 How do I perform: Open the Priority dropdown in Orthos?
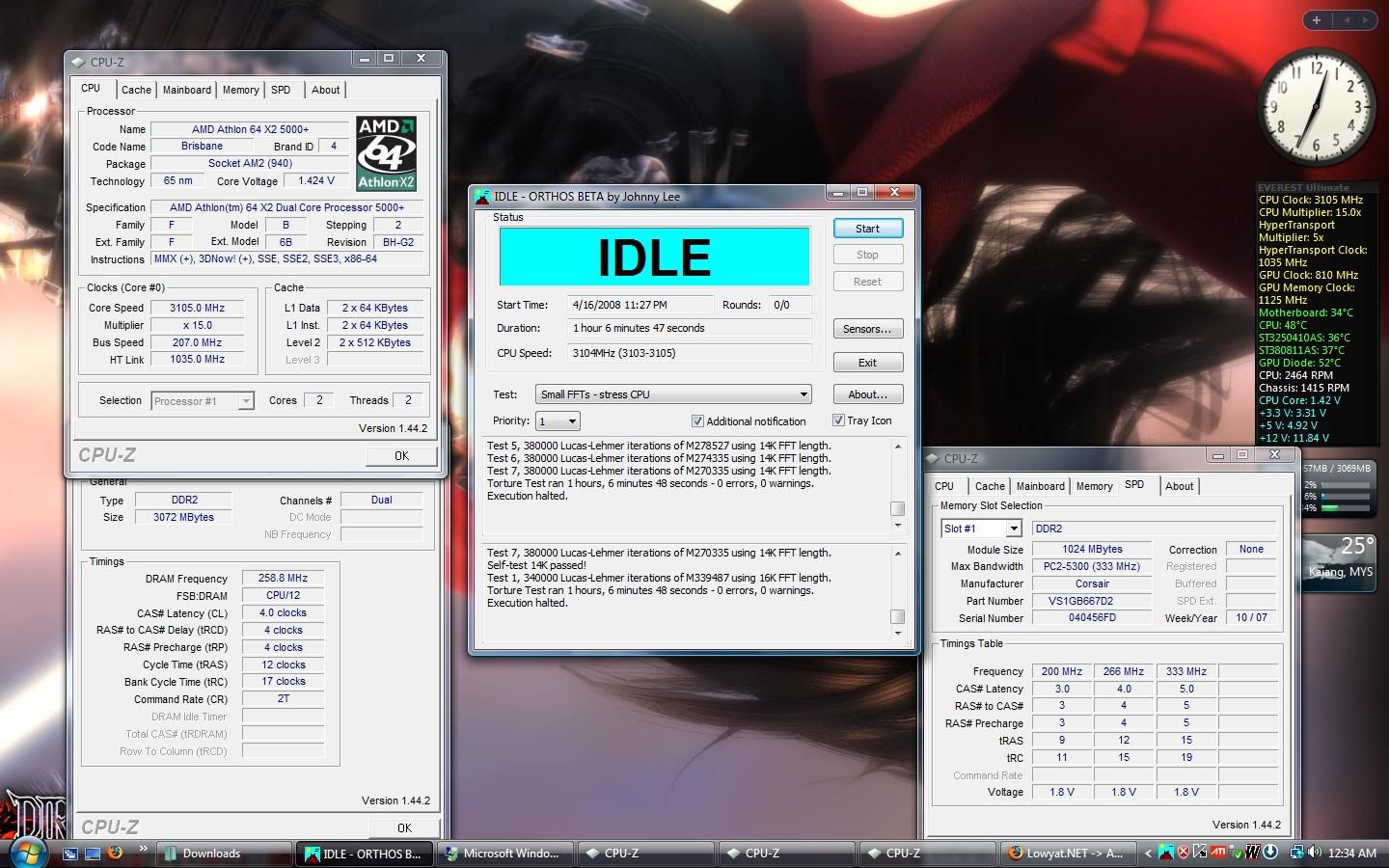pyautogui.click(x=558, y=421)
